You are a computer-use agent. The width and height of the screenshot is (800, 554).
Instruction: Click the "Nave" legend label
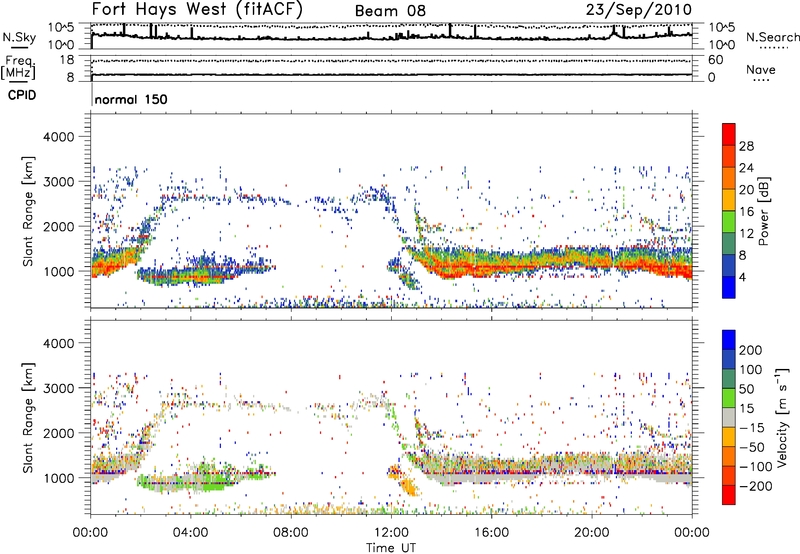pos(761,69)
